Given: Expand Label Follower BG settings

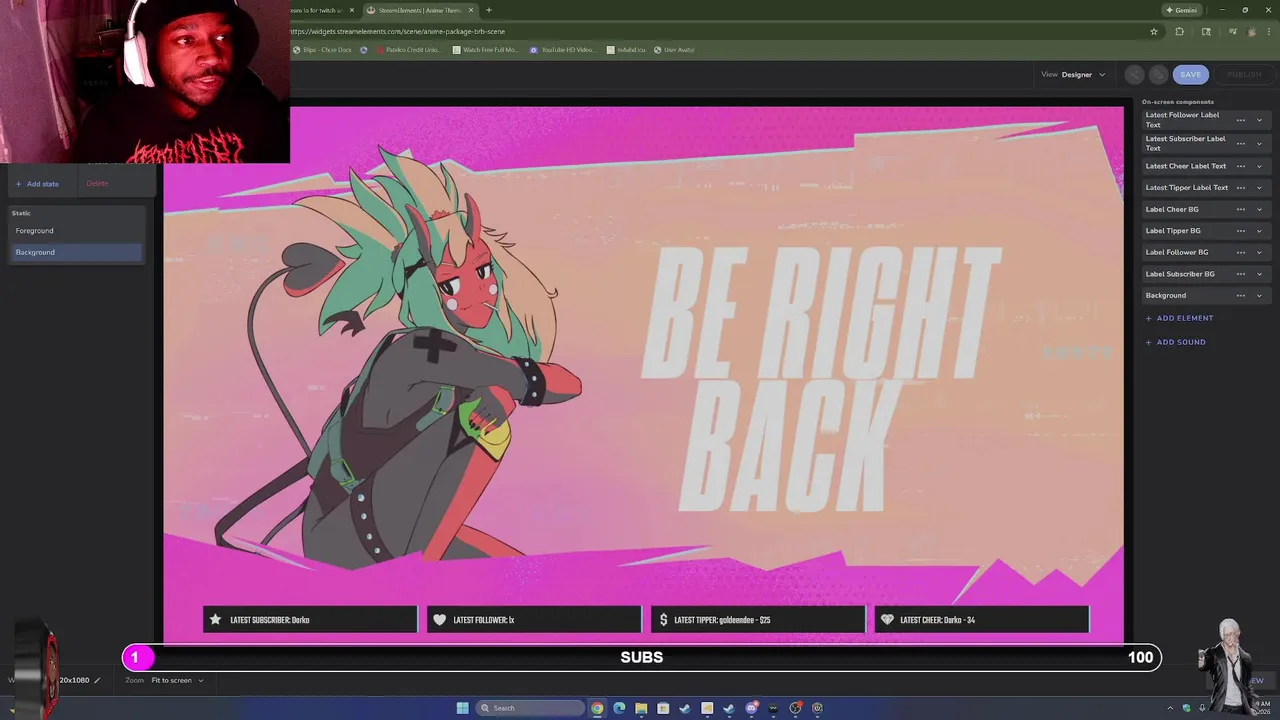Looking at the screenshot, I should [x=1259, y=252].
